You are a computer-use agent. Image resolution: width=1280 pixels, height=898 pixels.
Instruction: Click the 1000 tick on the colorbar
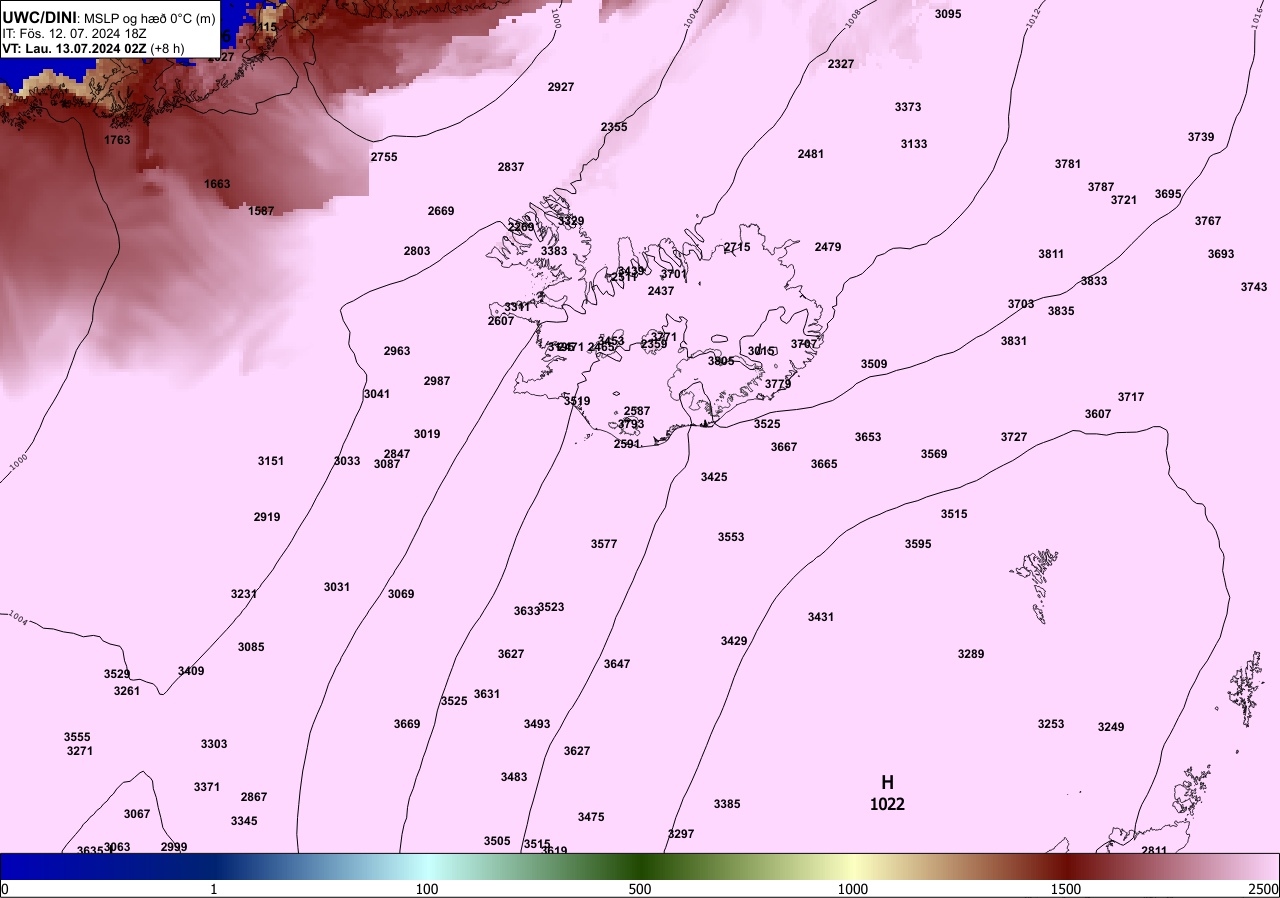pos(852,889)
